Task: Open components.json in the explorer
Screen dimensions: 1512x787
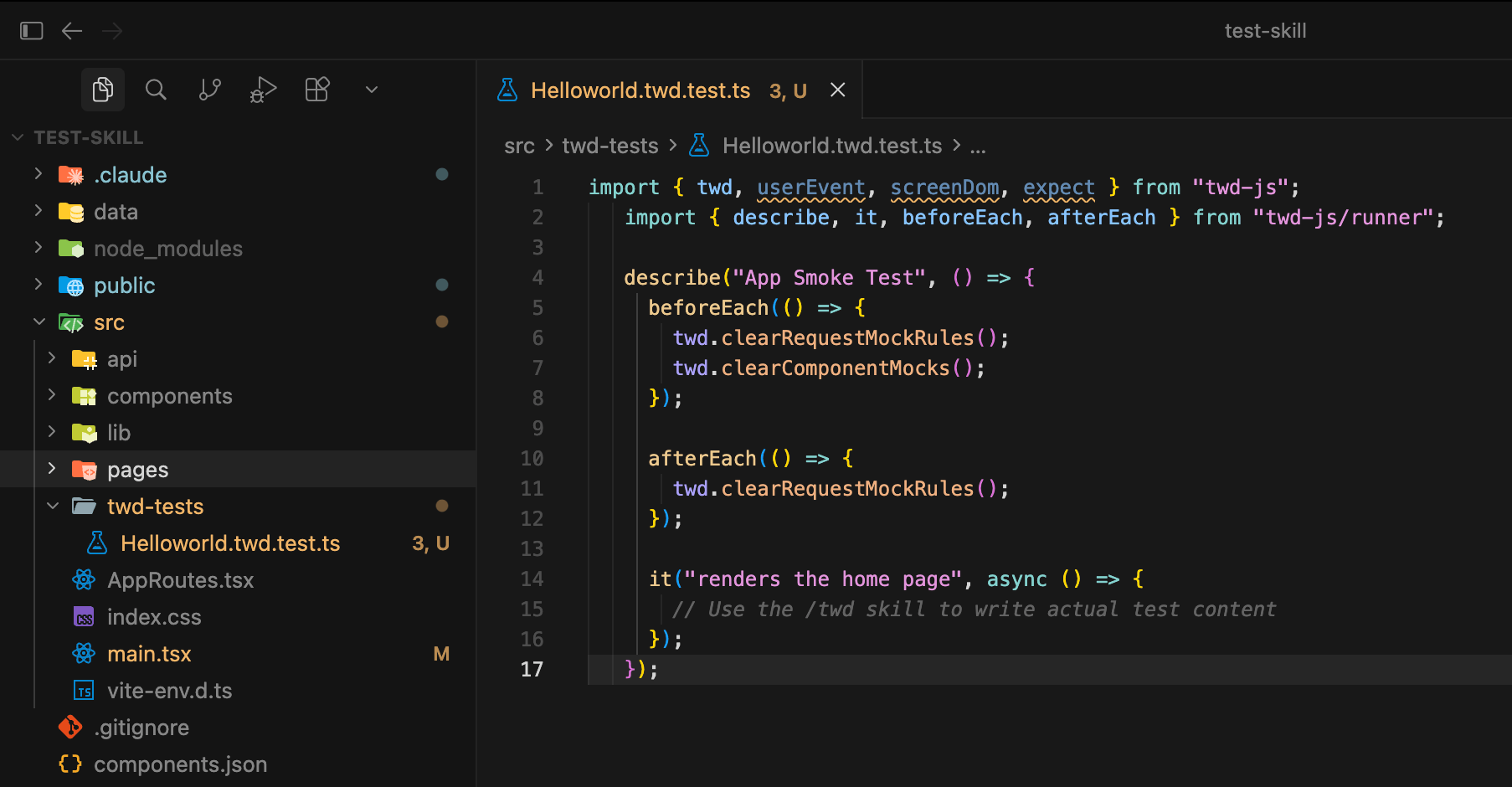Action: [x=181, y=764]
